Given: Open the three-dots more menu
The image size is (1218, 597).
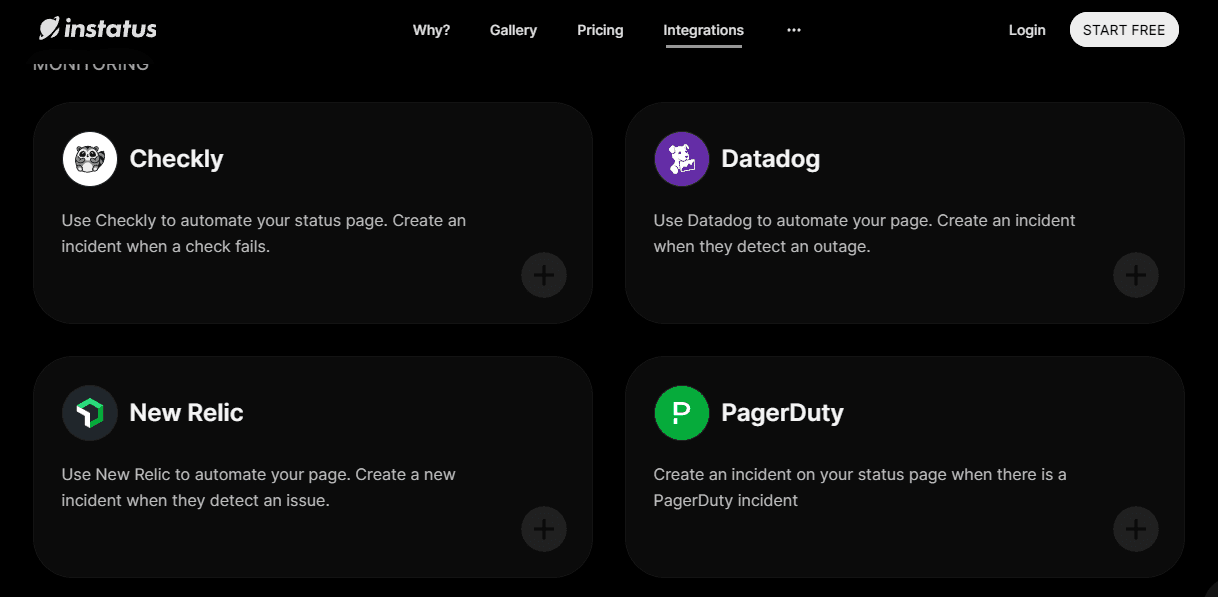Looking at the screenshot, I should 794,30.
